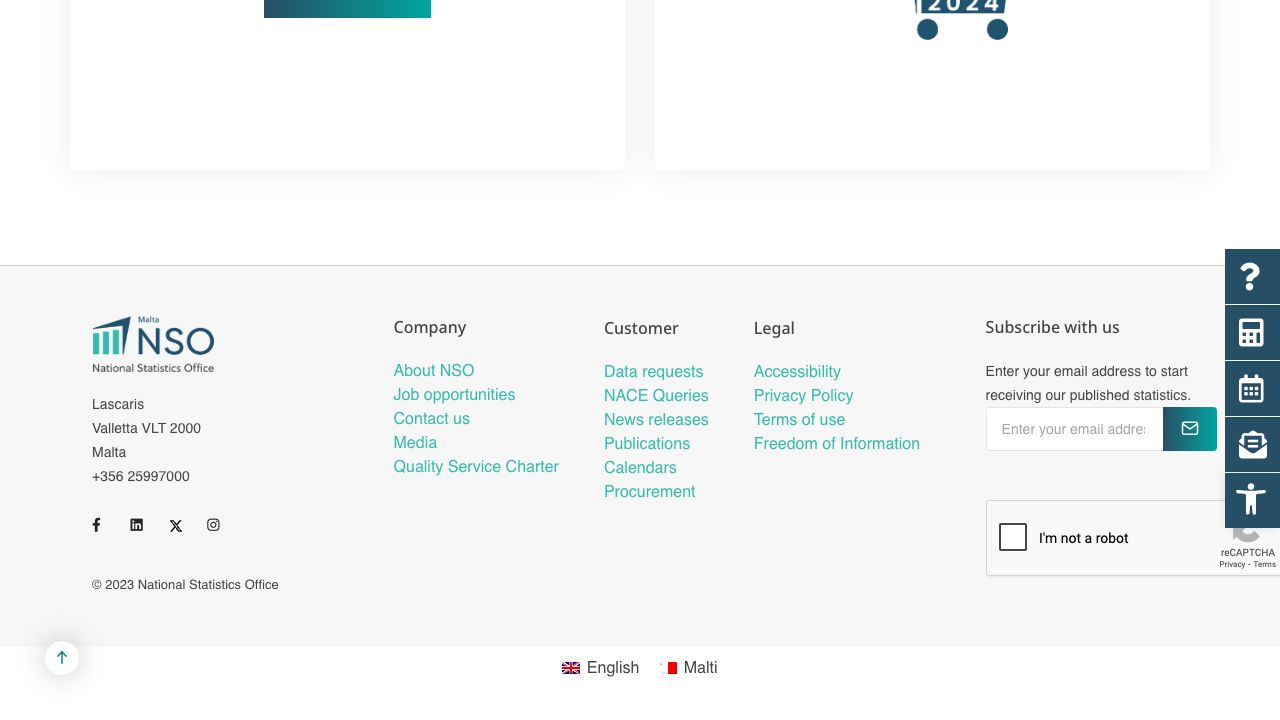Open the Instagram social icon
Image resolution: width=1280 pixels, height=720 pixels.
213,525
